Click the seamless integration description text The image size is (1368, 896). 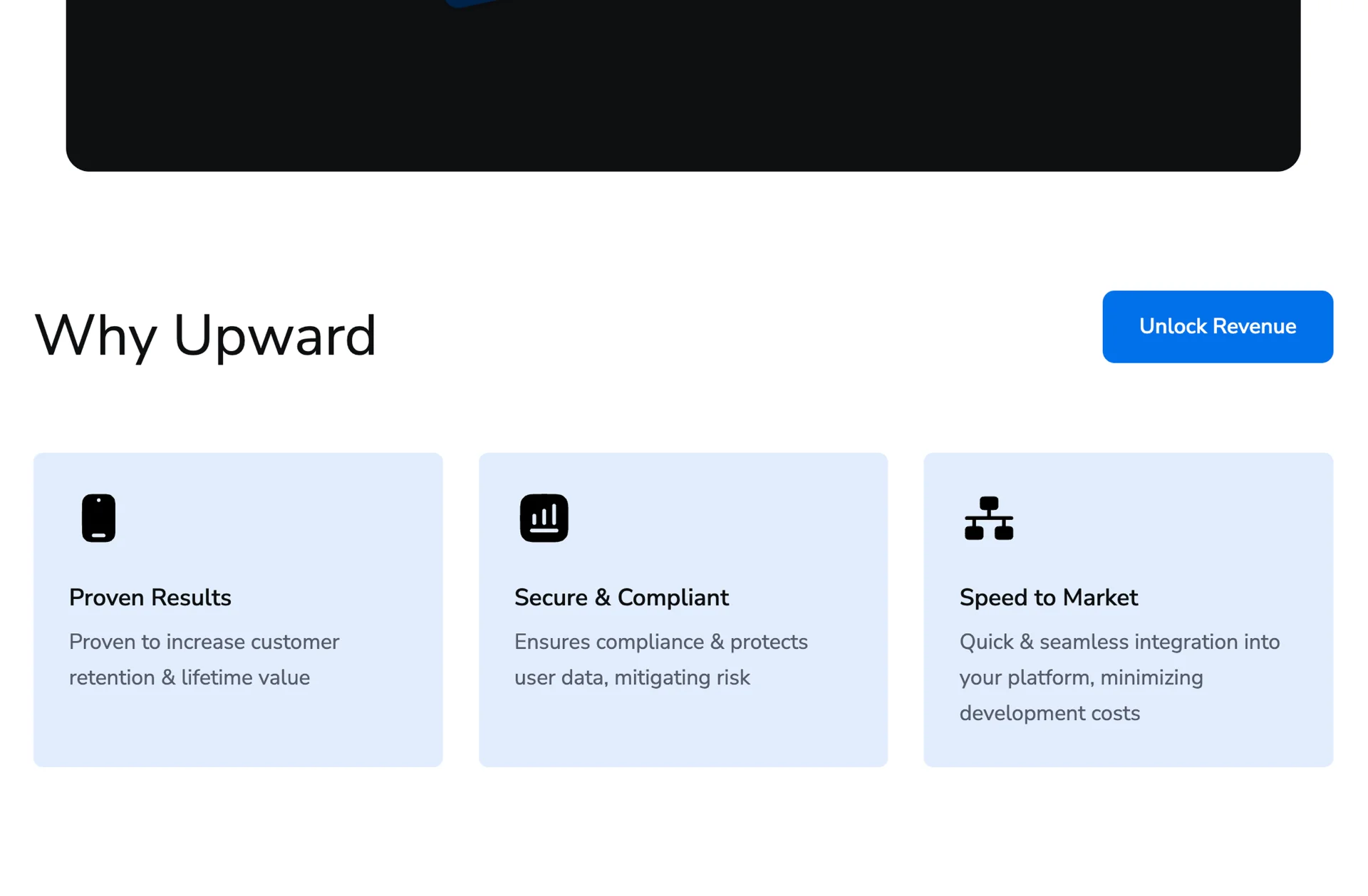(x=1119, y=677)
